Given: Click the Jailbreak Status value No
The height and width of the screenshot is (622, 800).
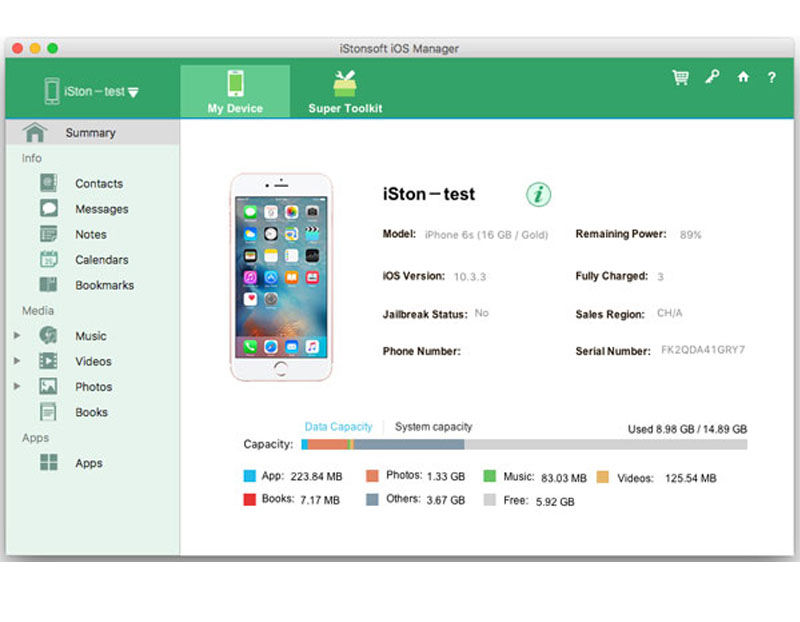Looking at the screenshot, I should click(x=481, y=313).
